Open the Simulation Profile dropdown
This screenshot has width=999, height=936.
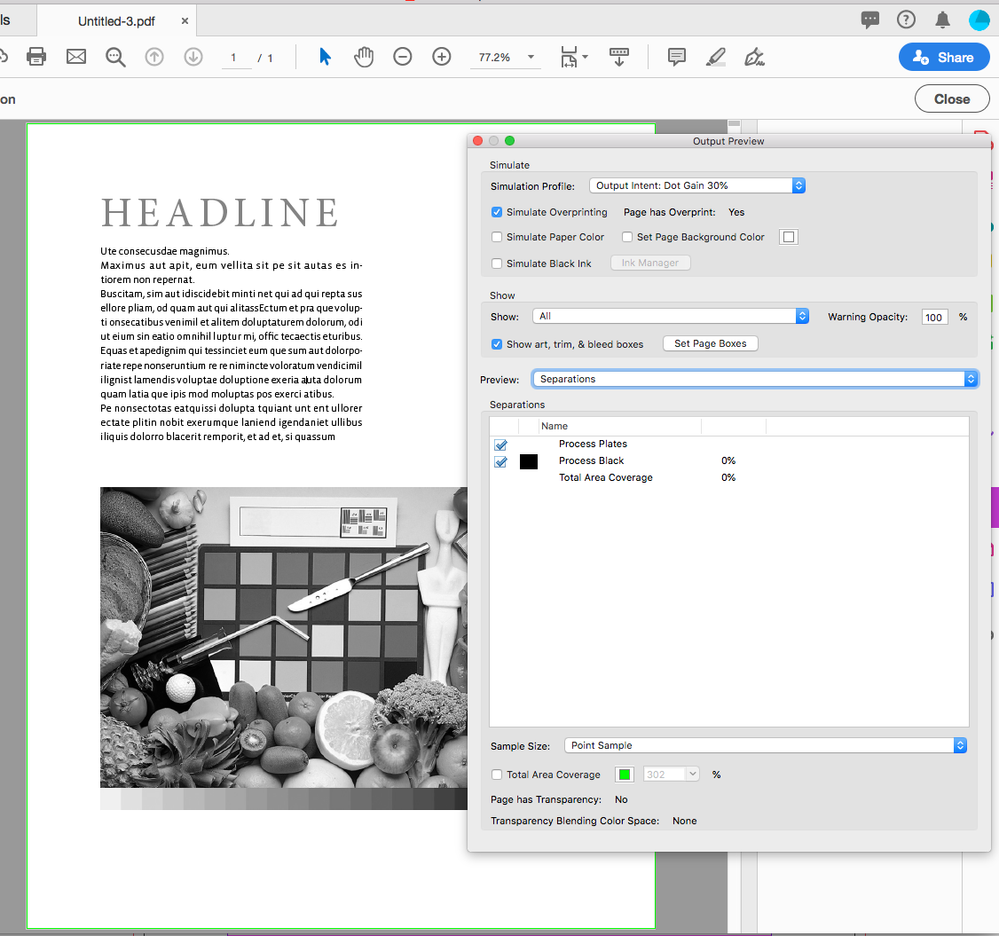click(x=697, y=186)
